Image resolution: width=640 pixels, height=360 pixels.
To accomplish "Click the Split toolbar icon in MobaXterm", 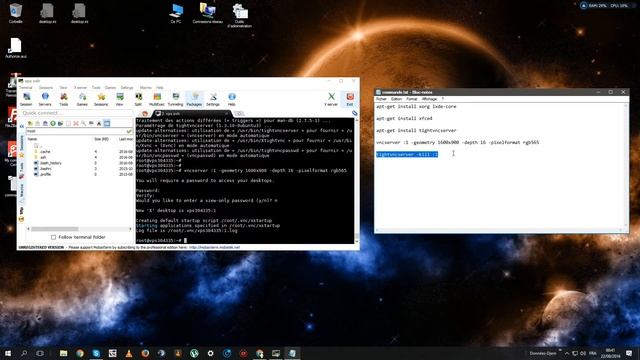I will tap(138, 99).
